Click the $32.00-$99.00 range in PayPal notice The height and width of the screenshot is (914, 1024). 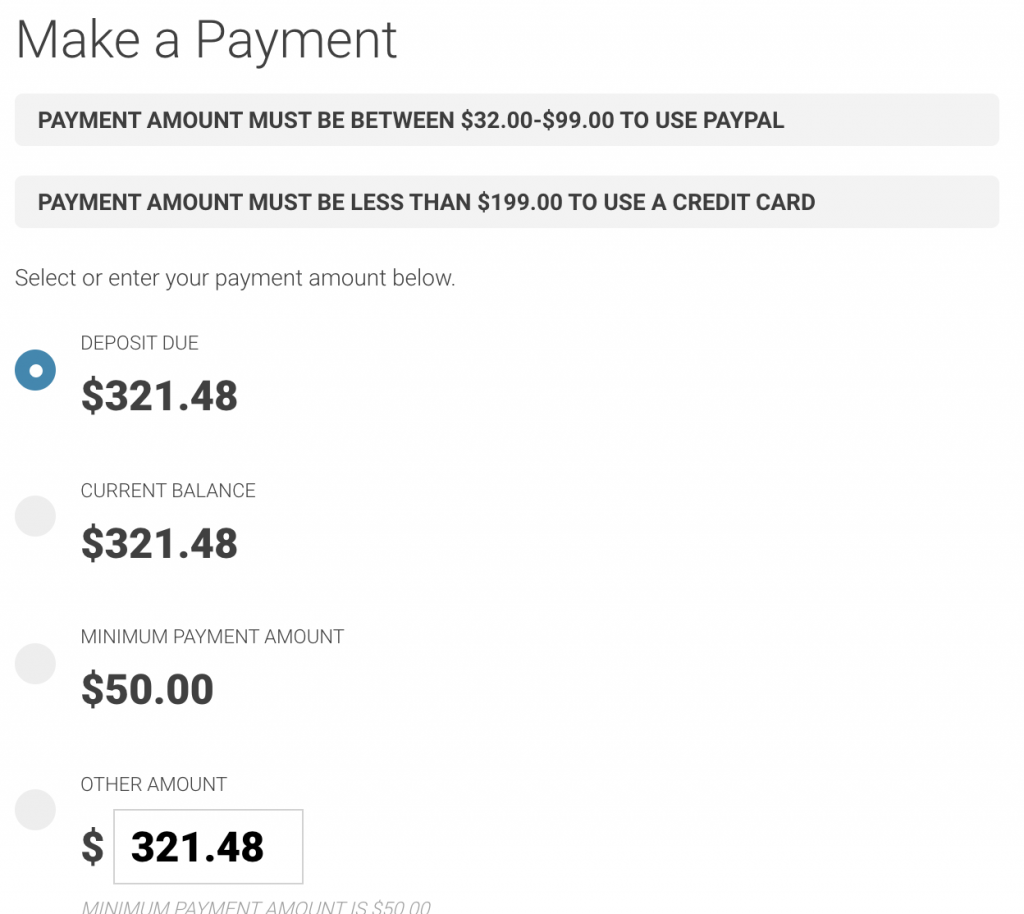(x=537, y=120)
